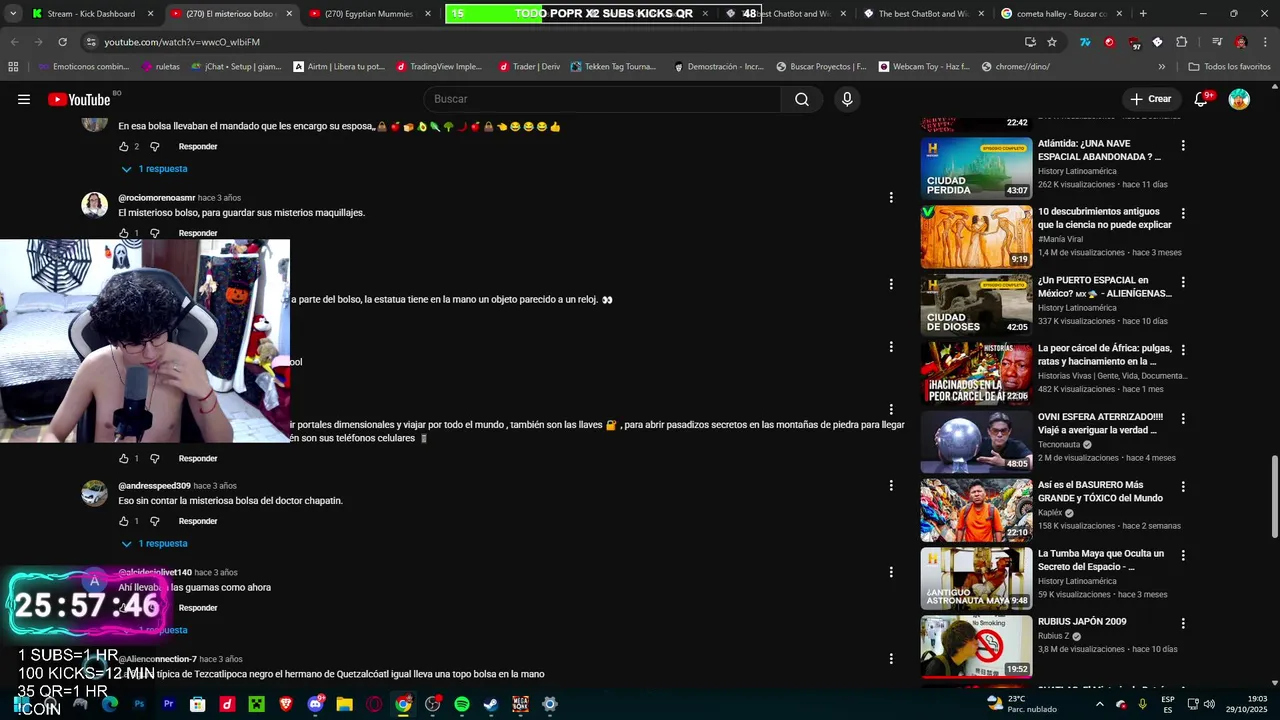Close the 'El misterioso bolso' tab

pyautogui.click(x=289, y=14)
